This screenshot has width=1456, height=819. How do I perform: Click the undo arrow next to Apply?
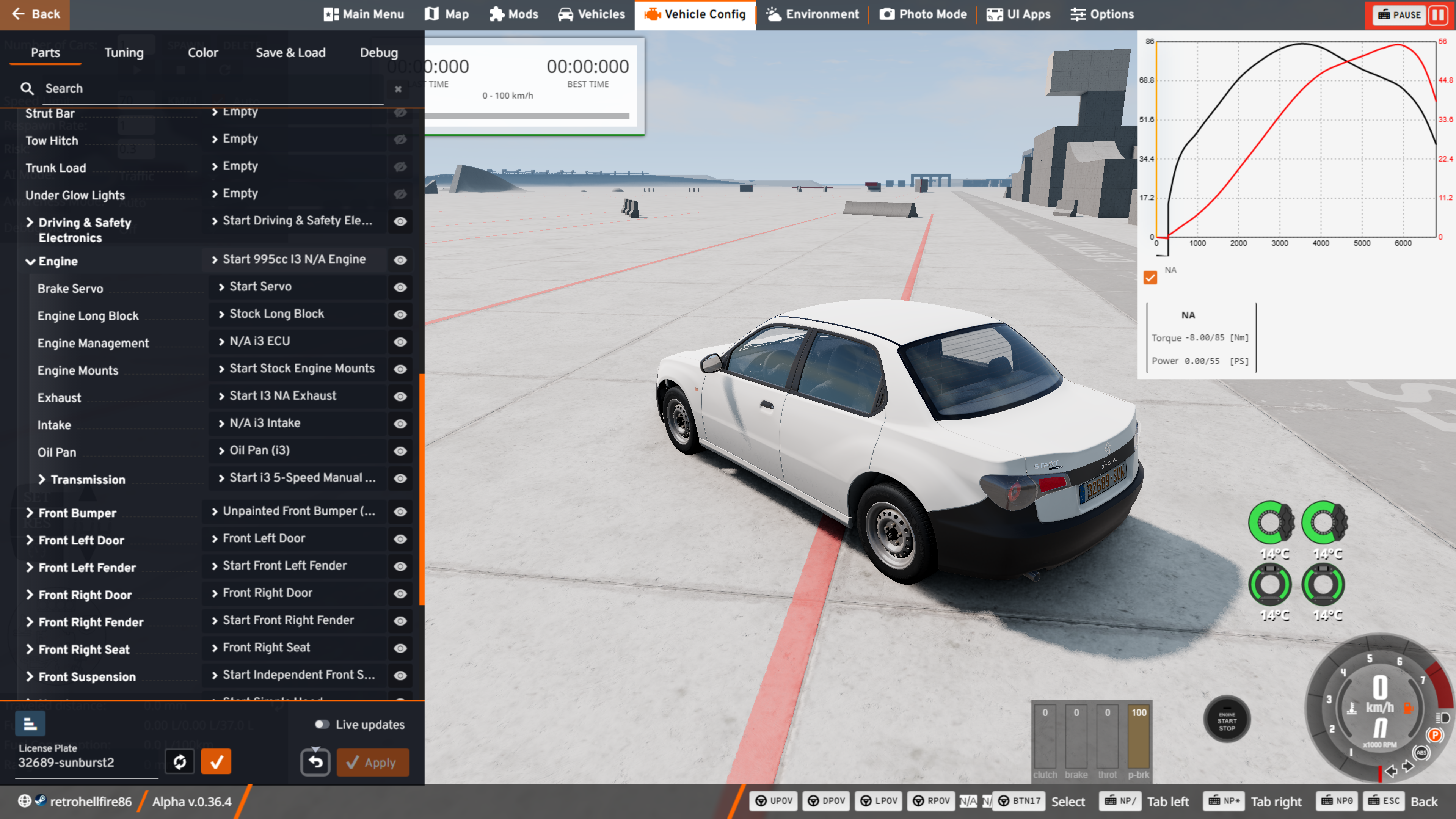[x=315, y=762]
